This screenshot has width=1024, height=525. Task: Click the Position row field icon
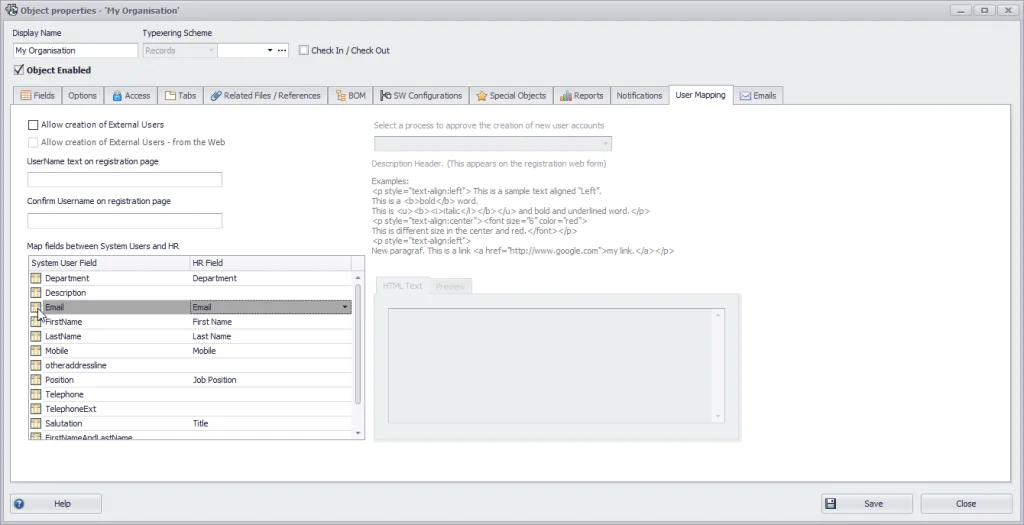coord(36,380)
